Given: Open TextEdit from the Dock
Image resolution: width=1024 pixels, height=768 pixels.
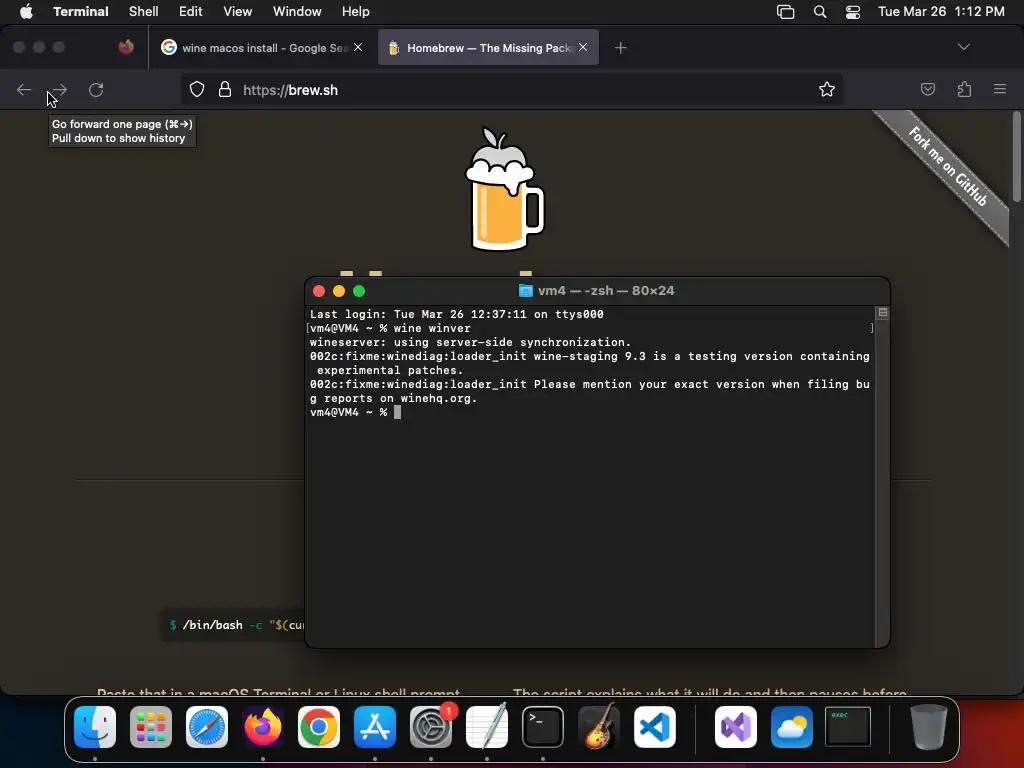Looking at the screenshot, I should 487,727.
